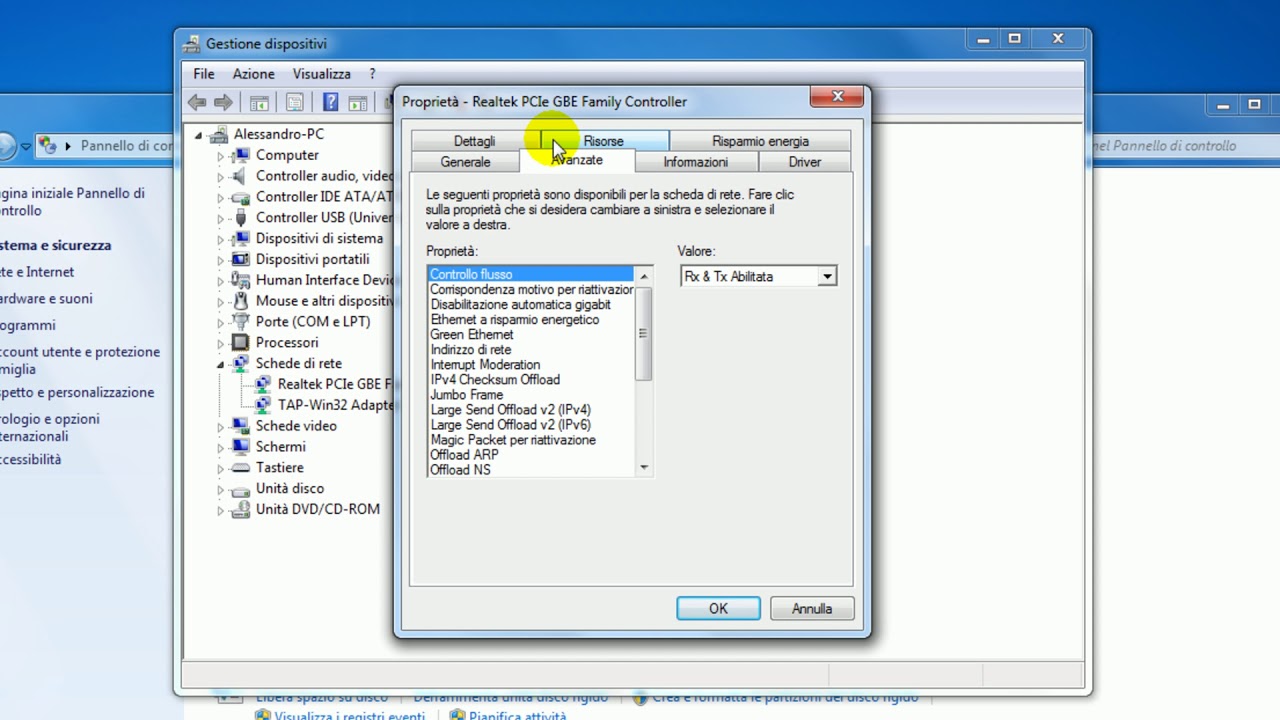
Task: Click the Schede video icon
Action: pos(240,426)
